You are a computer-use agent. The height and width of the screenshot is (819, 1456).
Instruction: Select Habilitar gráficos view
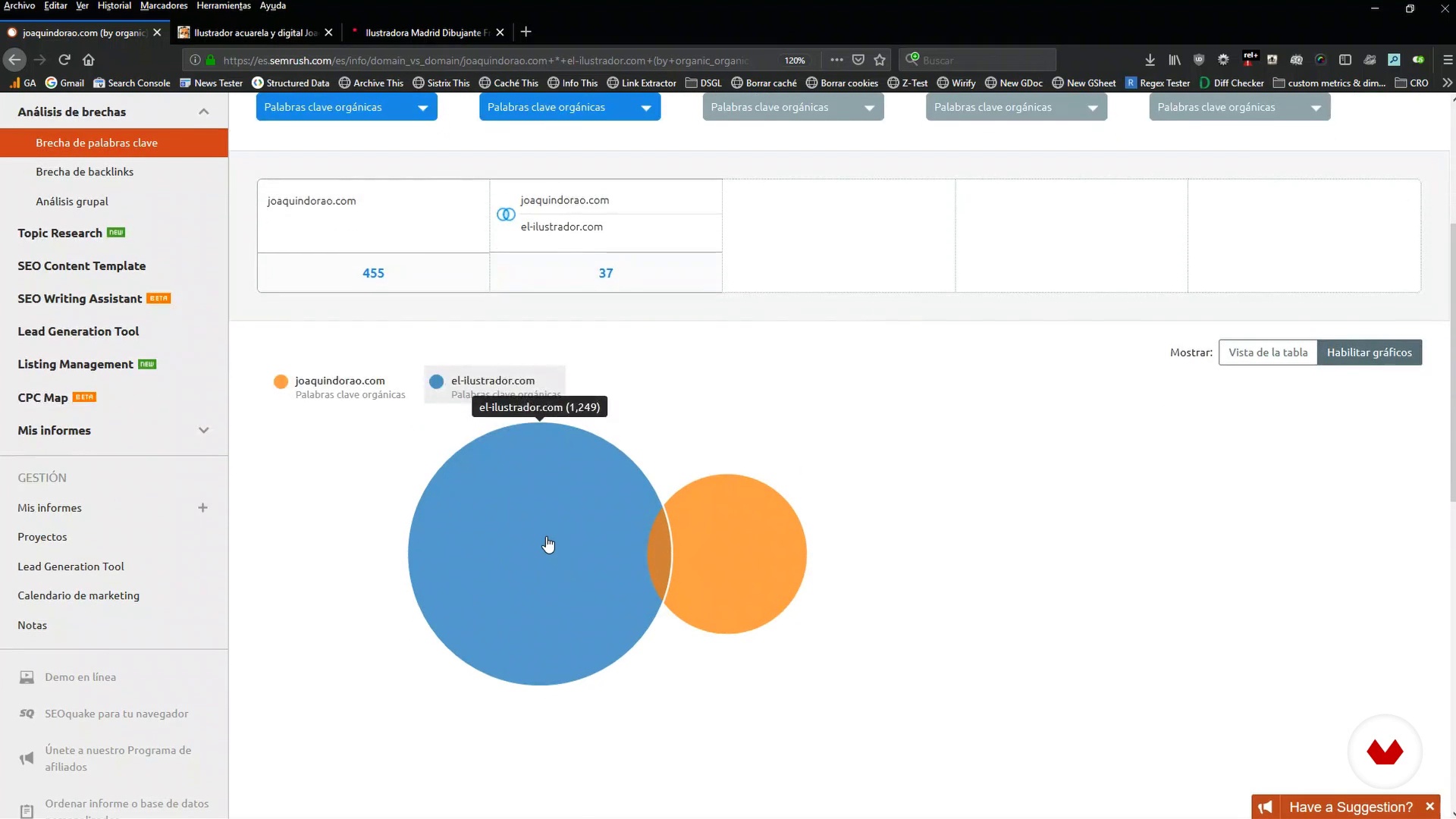tap(1370, 352)
